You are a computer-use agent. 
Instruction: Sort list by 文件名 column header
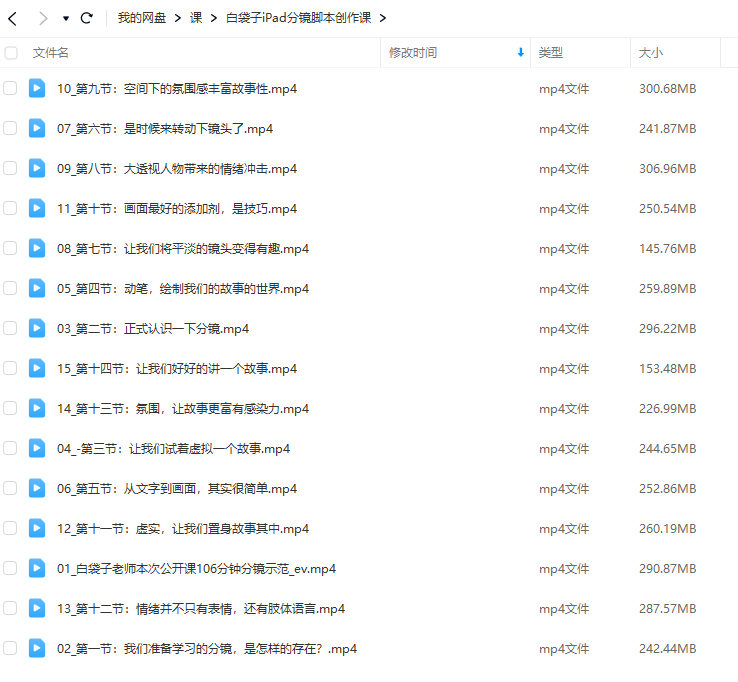tap(51, 52)
